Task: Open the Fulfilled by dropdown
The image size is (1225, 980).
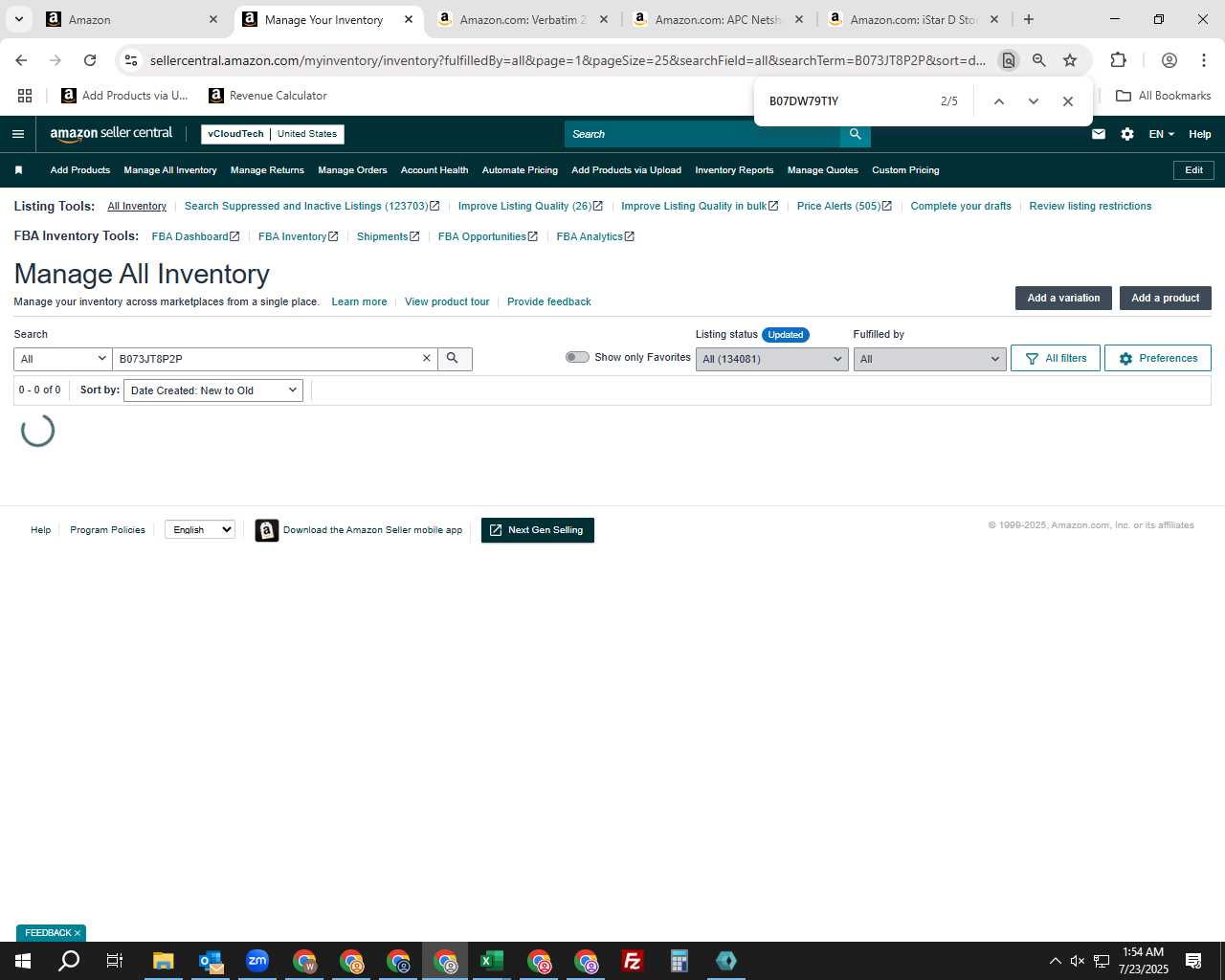Action: (x=929, y=359)
